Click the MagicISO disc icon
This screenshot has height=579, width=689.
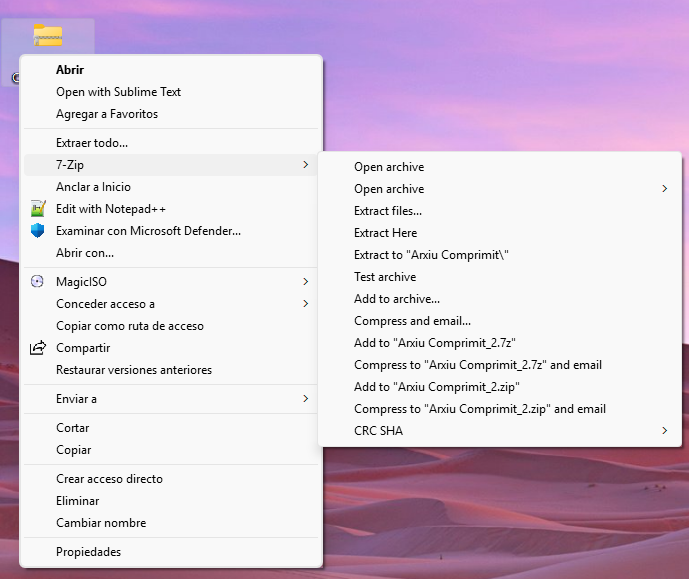point(37,282)
